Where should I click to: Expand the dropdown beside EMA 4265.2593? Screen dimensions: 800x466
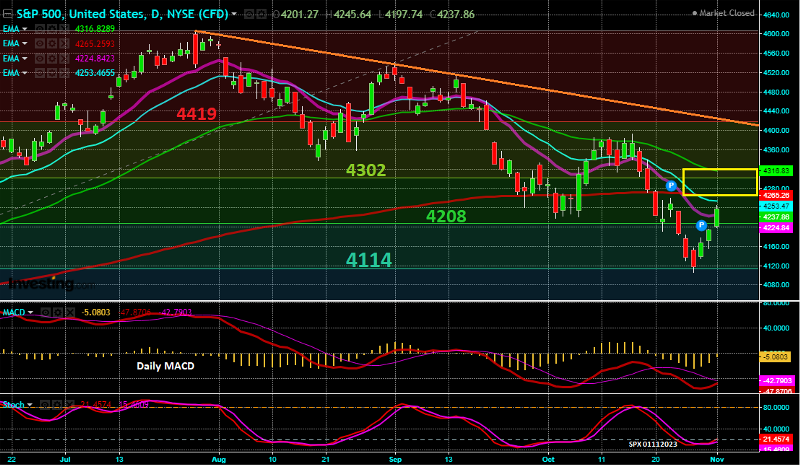[x=24, y=44]
